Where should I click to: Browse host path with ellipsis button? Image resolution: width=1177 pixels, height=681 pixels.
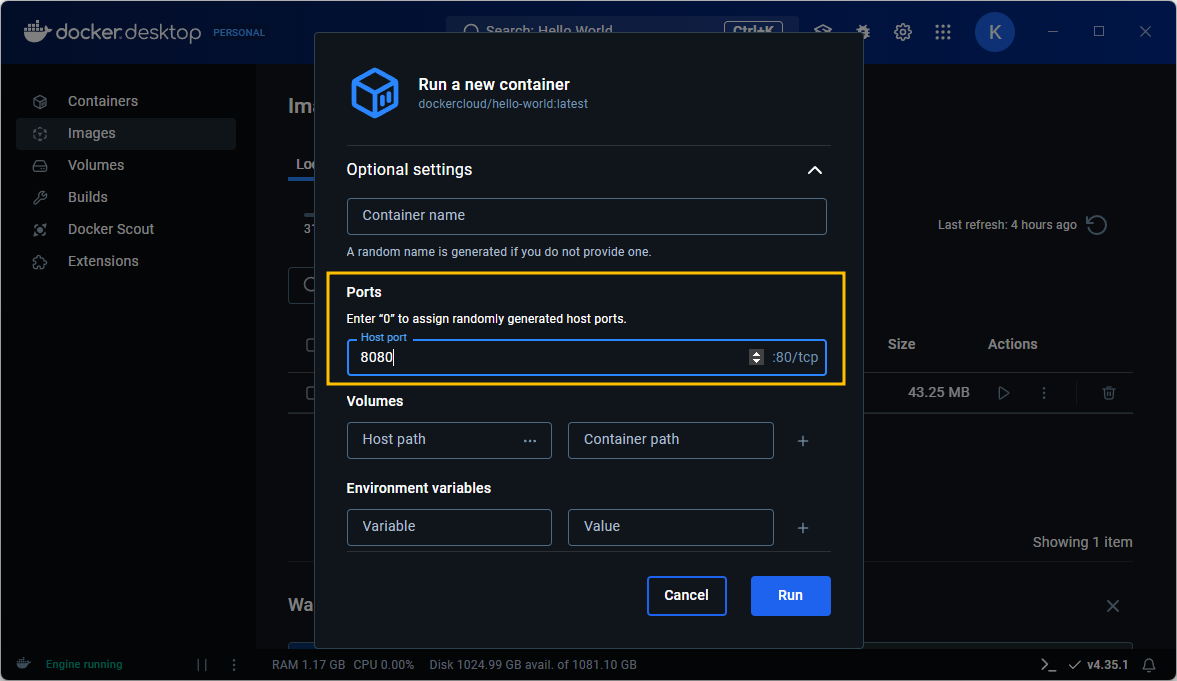[530, 441]
